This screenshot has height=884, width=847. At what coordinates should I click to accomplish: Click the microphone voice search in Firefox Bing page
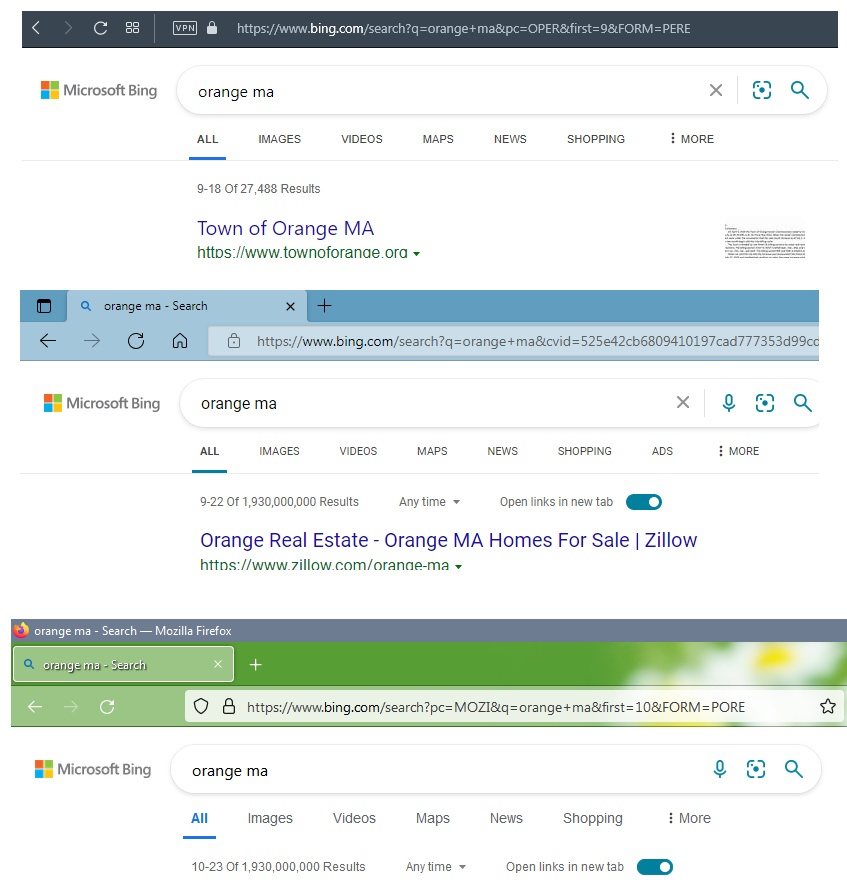click(720, 769)
